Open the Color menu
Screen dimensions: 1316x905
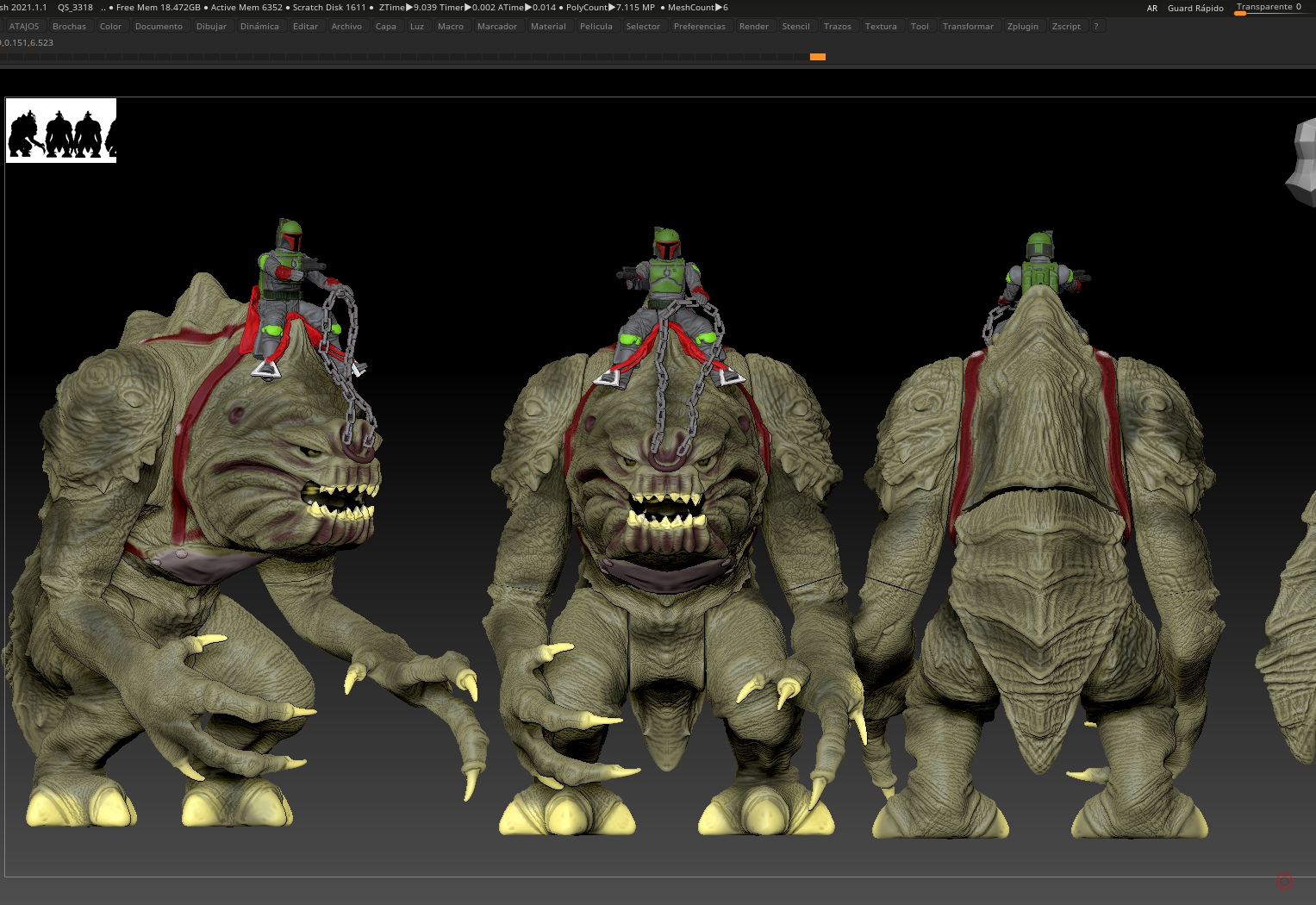(x=110, y=27)
